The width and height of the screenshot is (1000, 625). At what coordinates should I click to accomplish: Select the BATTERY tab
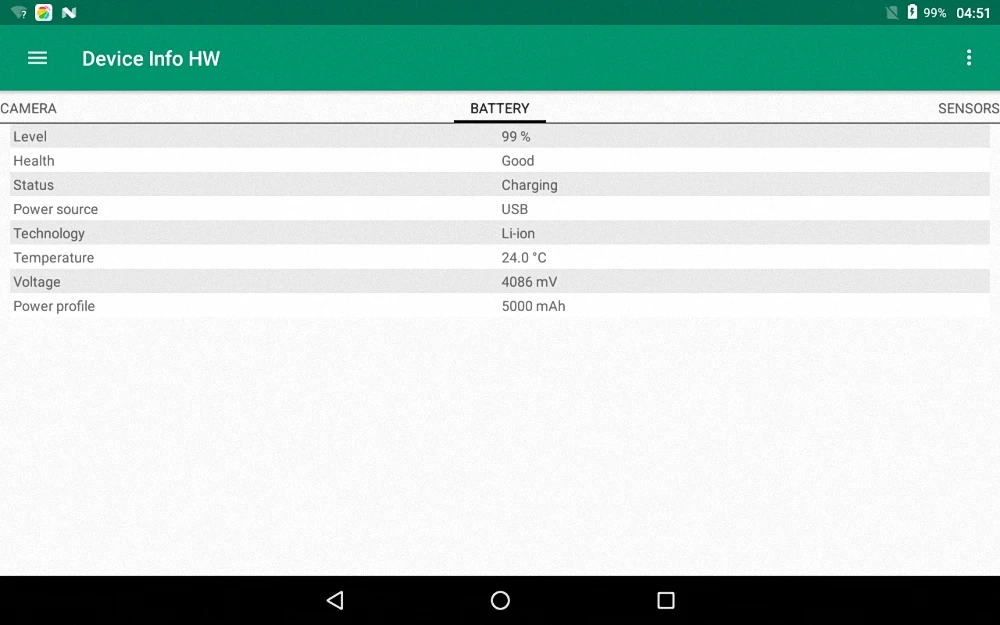click(x=500, y=108)
